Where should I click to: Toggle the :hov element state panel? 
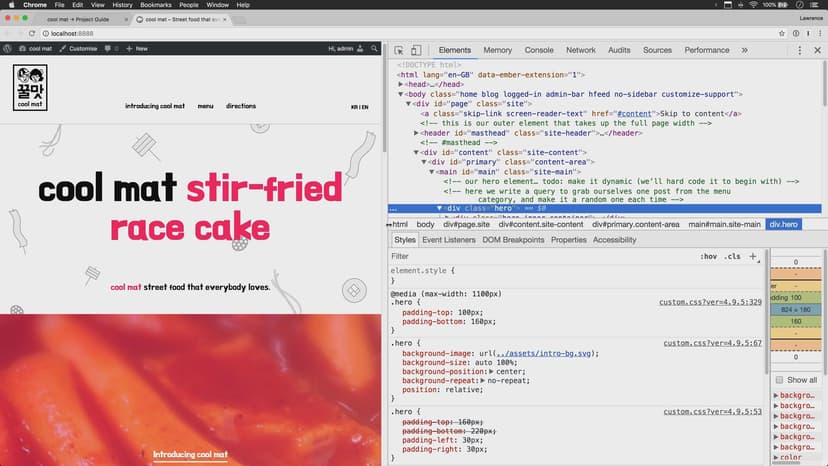(x=708, y=257)
